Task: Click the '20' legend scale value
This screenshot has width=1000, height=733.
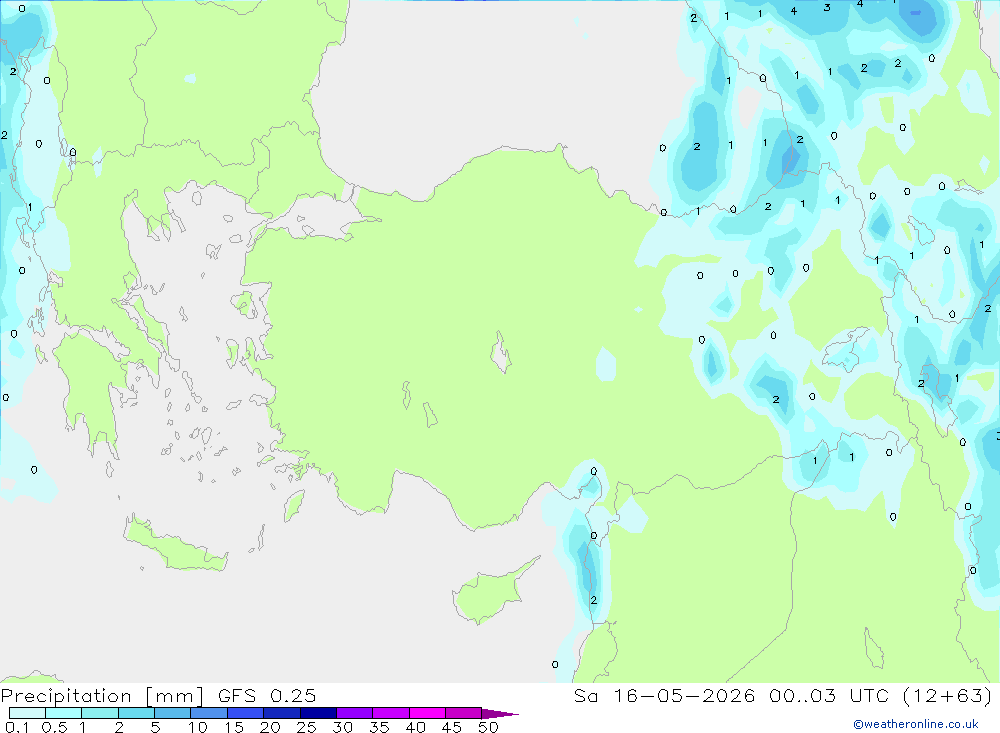Action: (x=270, y=727)
